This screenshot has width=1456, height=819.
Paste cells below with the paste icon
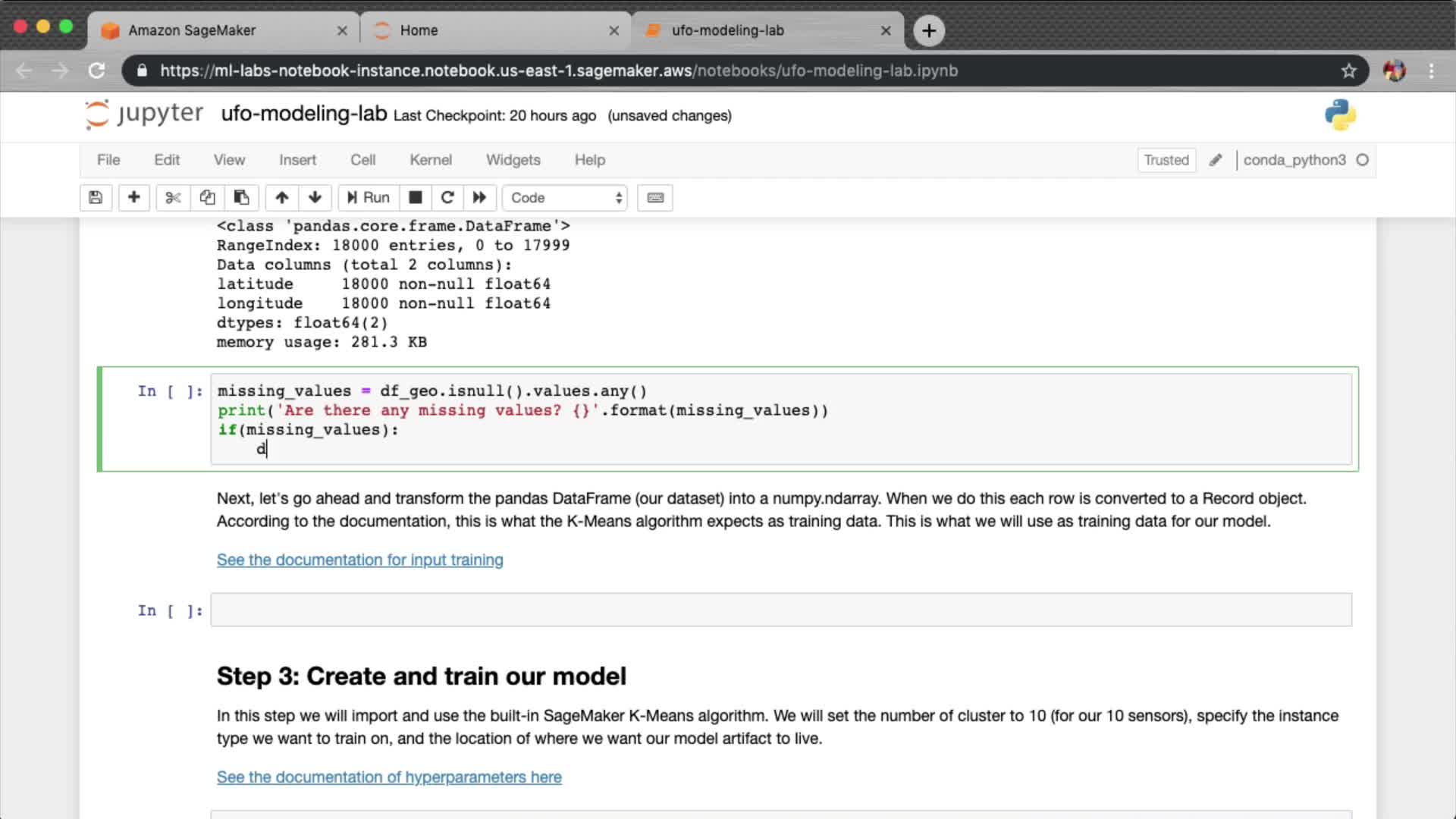point(241,198)
